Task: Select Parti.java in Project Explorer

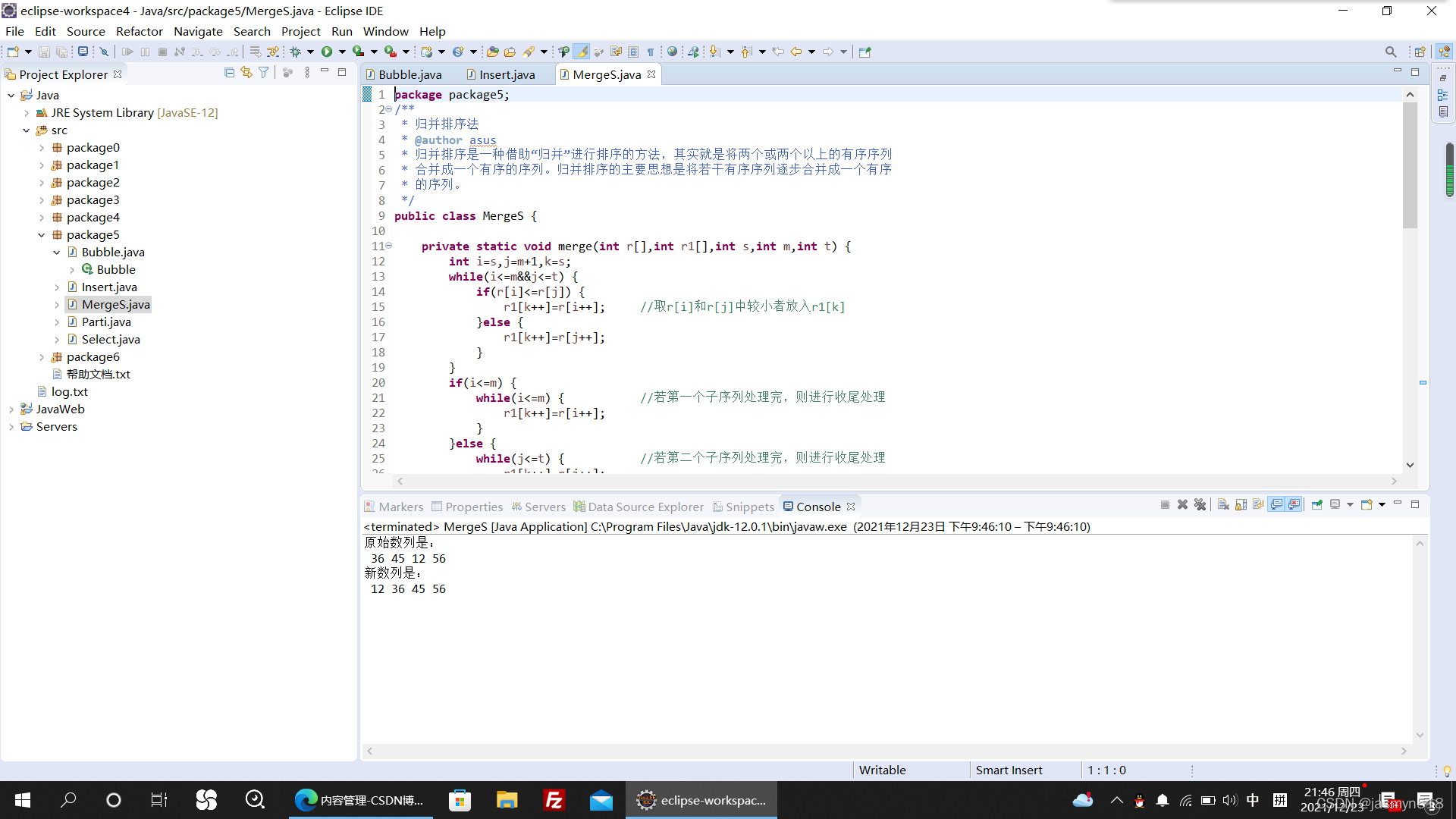Action: (106, 322)
